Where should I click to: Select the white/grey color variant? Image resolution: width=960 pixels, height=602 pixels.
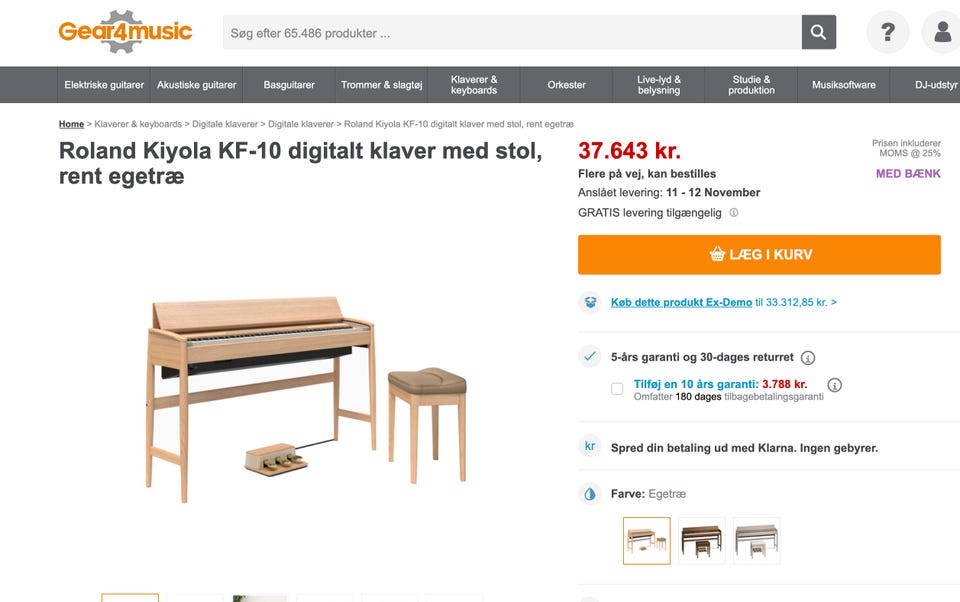(757, 541)
